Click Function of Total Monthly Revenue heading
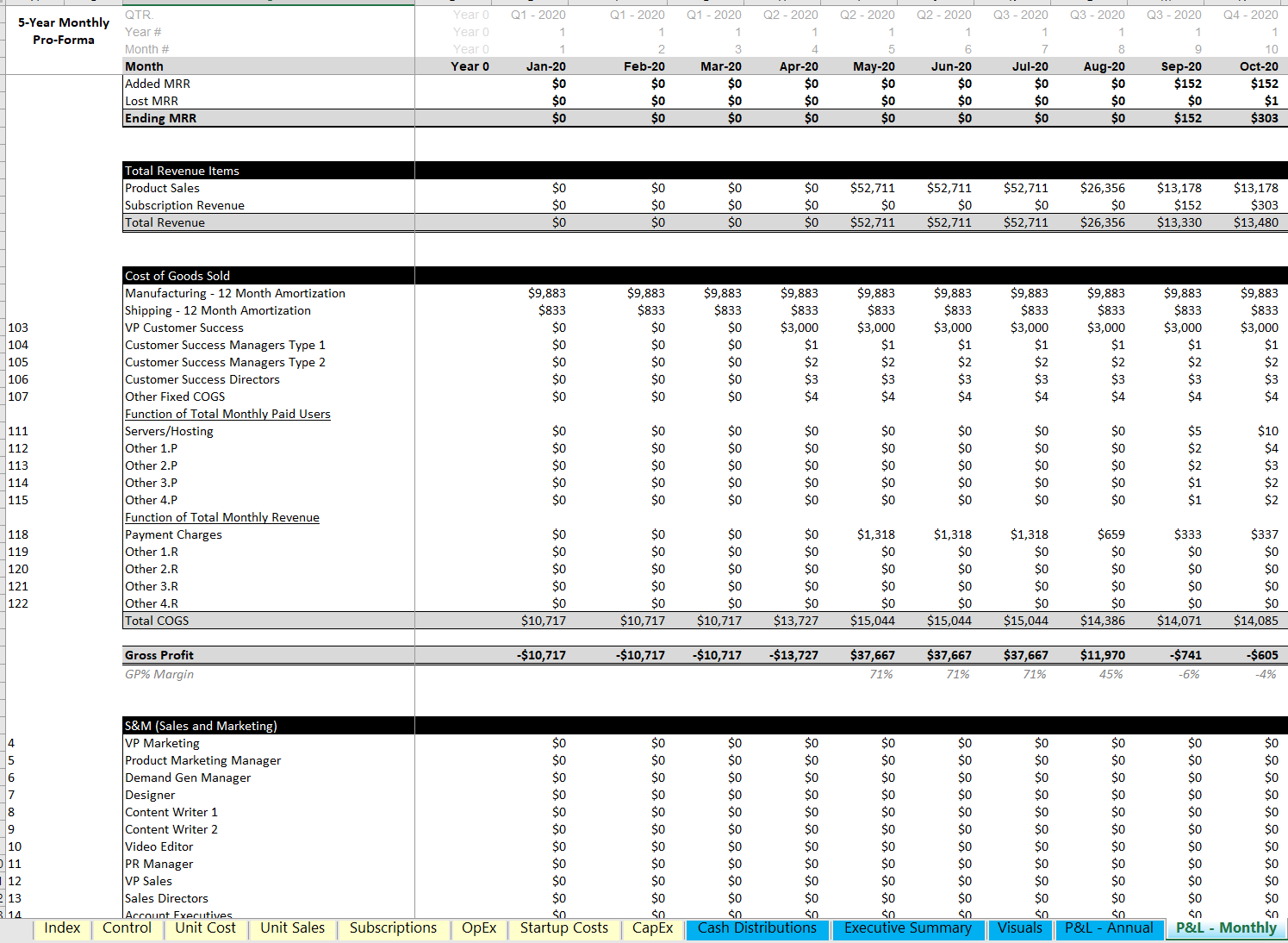 tap(222, 517)
